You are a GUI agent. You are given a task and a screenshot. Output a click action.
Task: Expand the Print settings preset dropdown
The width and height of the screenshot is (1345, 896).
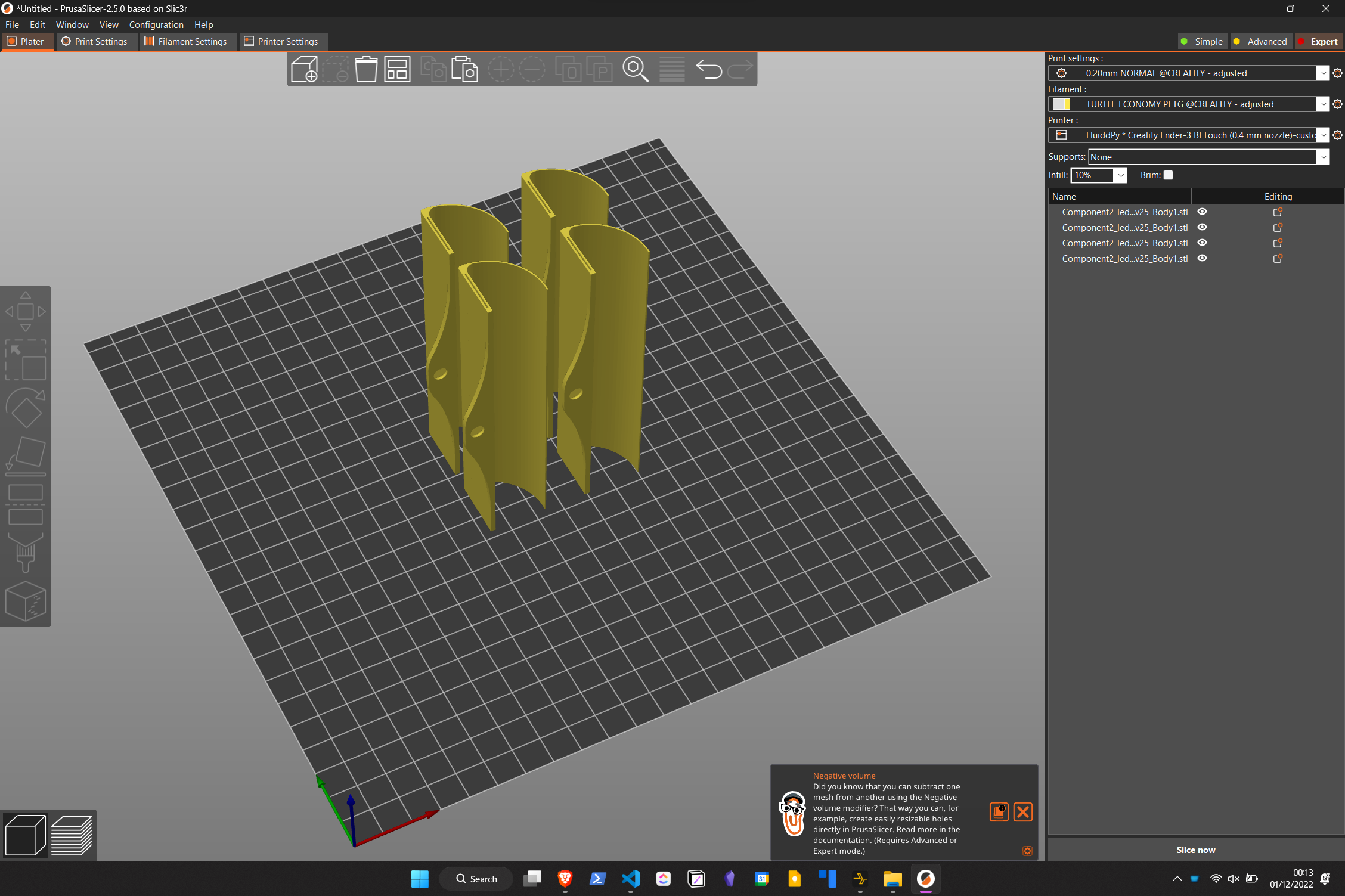coord(1323,73)
